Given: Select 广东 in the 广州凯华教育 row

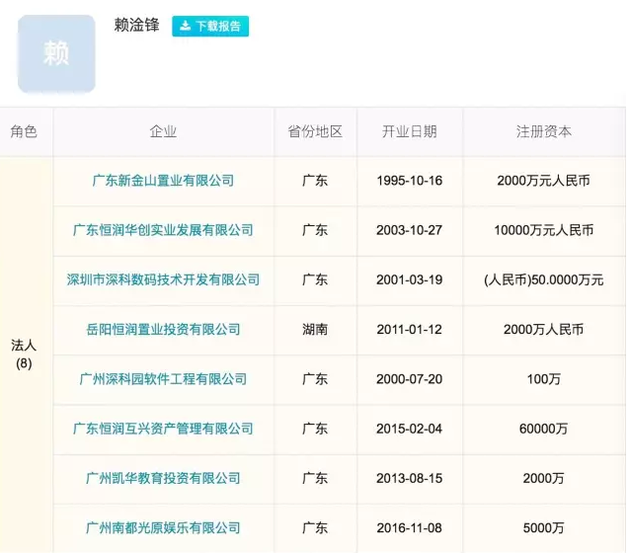Looking at the screenshot, I should pos(315,478).
